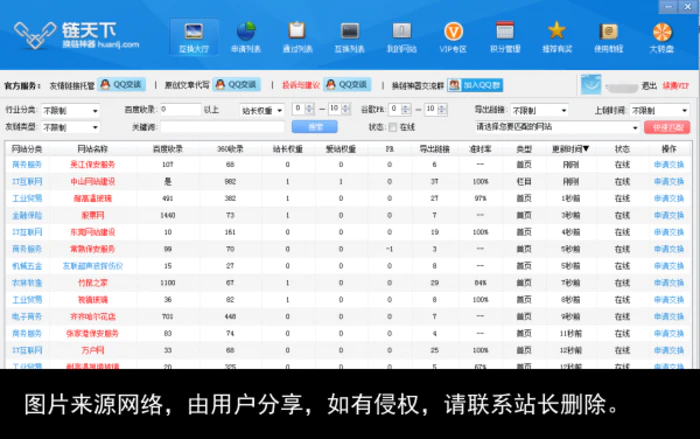This screenshot has width=700, height=439.
Task: Click QQ交谈 for 投诉与建议
Action: [x=347, y=84]
